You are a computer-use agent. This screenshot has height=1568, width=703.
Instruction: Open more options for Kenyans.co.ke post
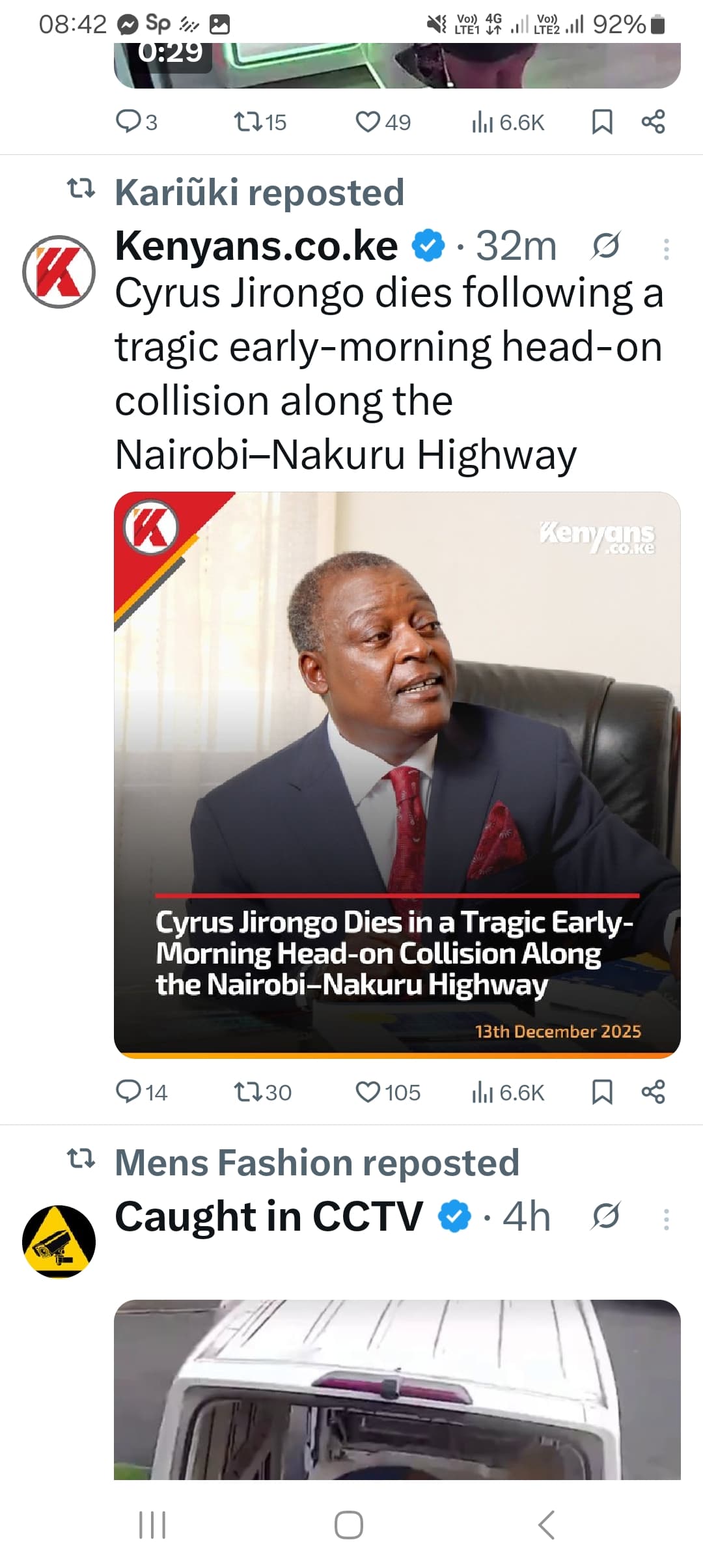click(666, 249)
